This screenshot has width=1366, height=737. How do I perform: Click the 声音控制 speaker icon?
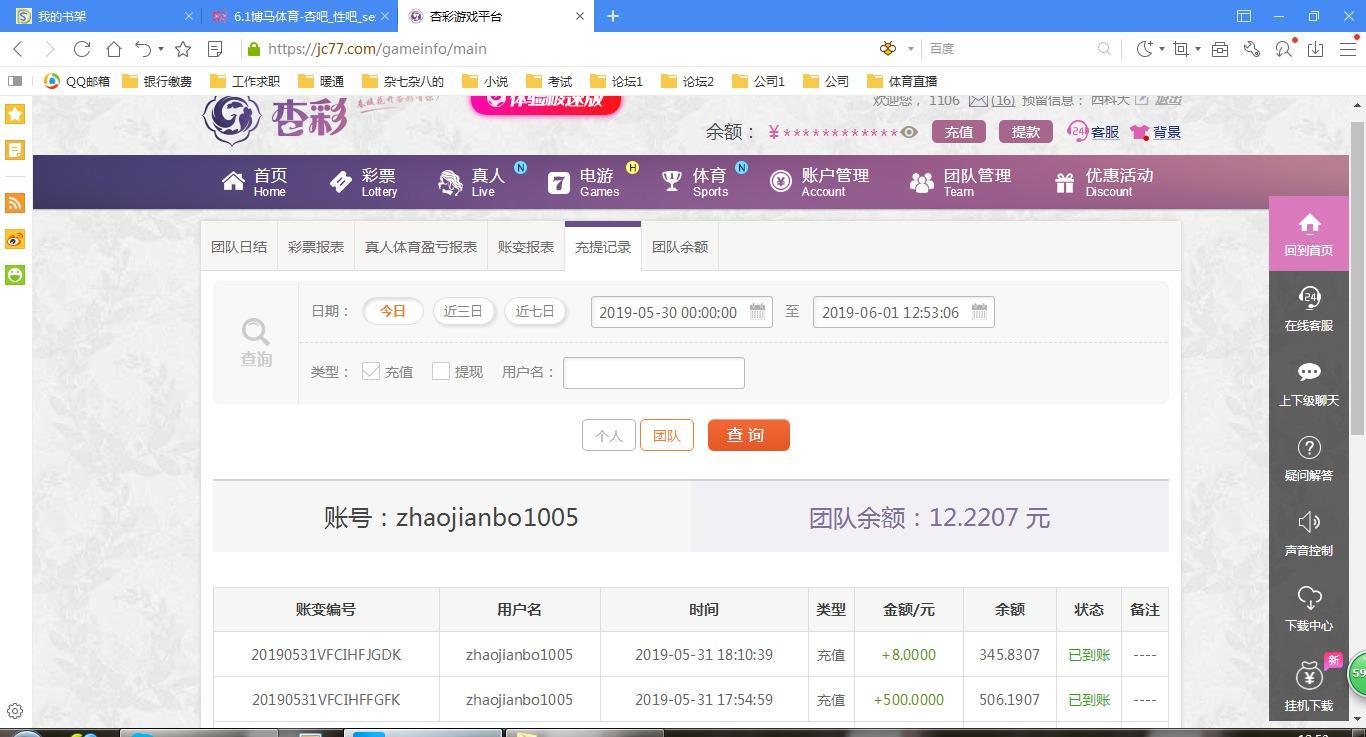[x=1308, y=522]
